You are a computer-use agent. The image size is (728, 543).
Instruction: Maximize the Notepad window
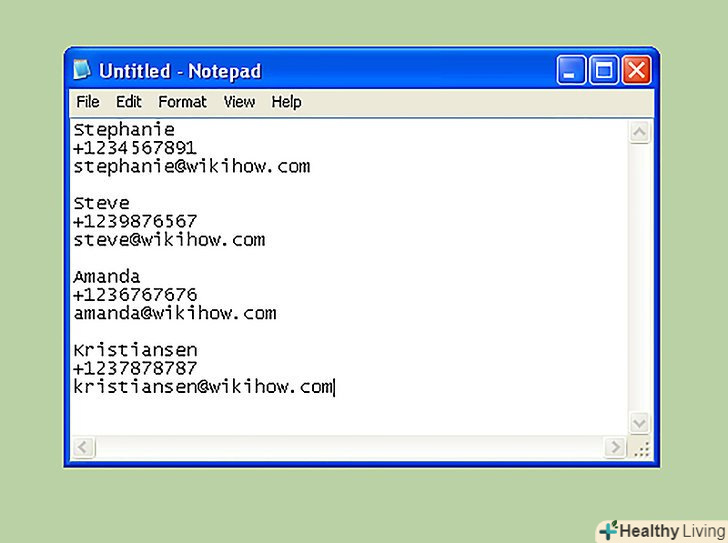(x=604, y=71)
